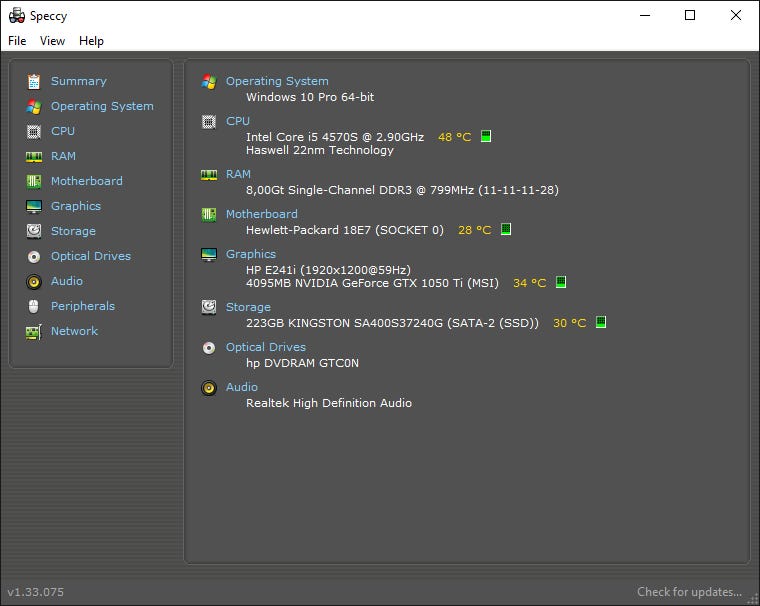Image resolution: width=760 pixels, height=606 pixels.
Task: Click the Motherboard icon in sidebar
Action: [34, 181]
